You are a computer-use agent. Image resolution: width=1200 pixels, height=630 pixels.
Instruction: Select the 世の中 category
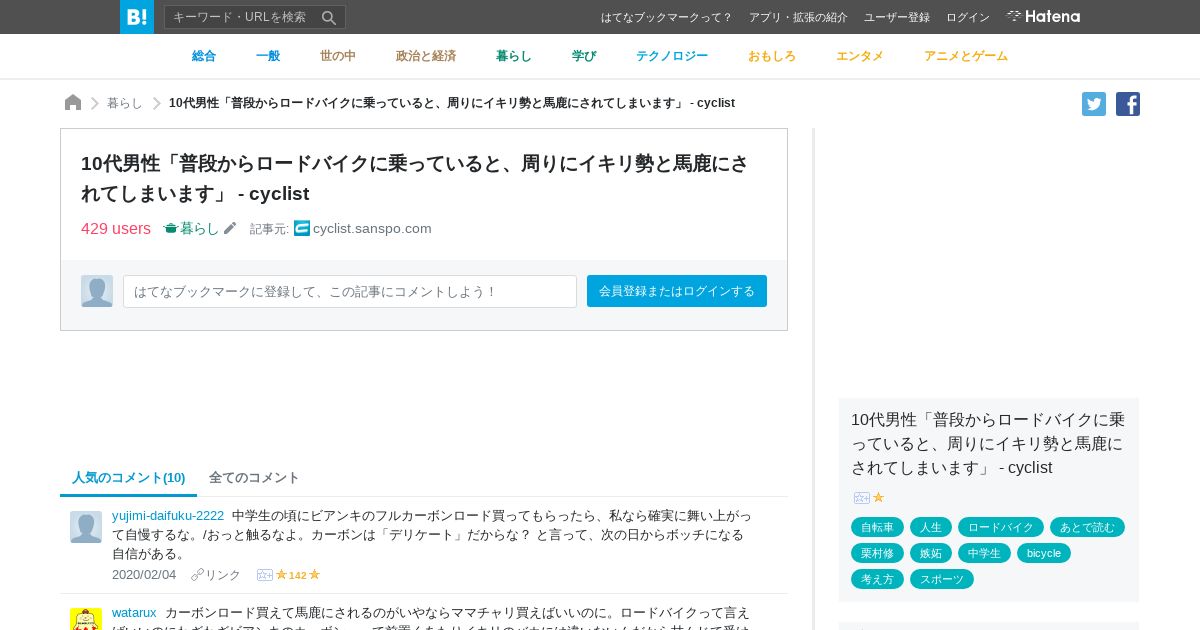click(338, 56)
